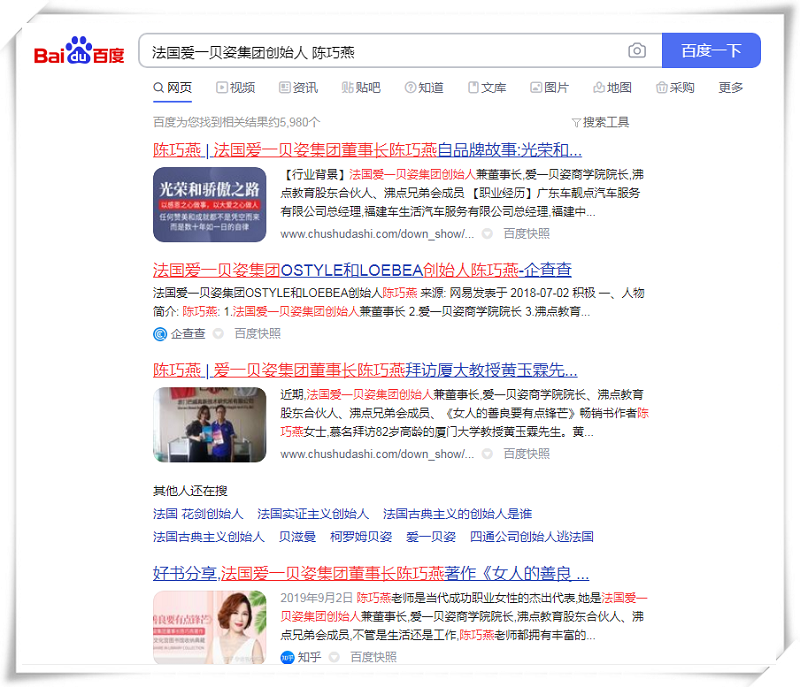
Task: Open the 企查查 result about OSTYLE和LOEBEA
Action: coord(362,270)
